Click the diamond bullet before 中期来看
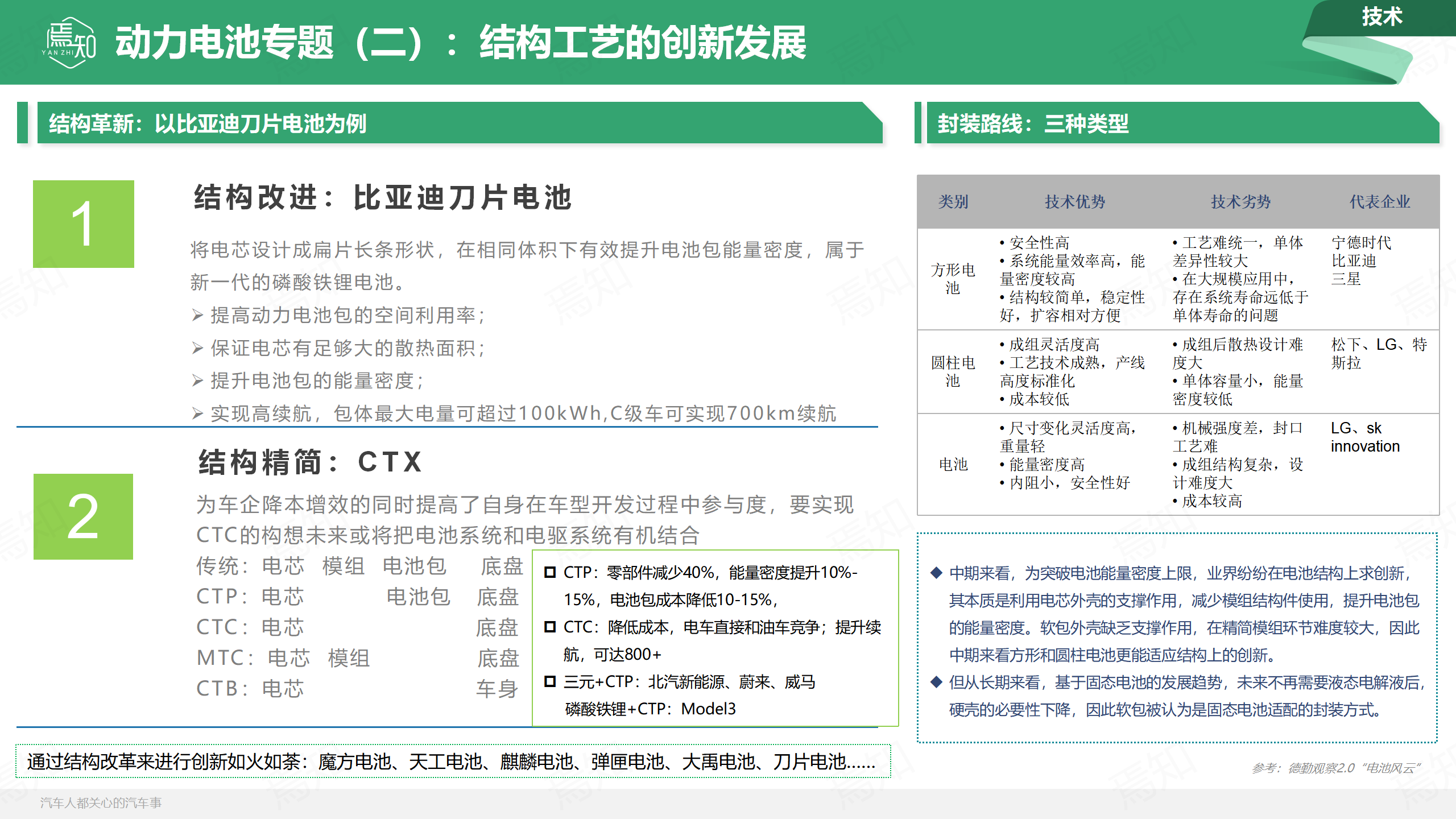Viewport: 1456px width, 819px height. [936, 572]
